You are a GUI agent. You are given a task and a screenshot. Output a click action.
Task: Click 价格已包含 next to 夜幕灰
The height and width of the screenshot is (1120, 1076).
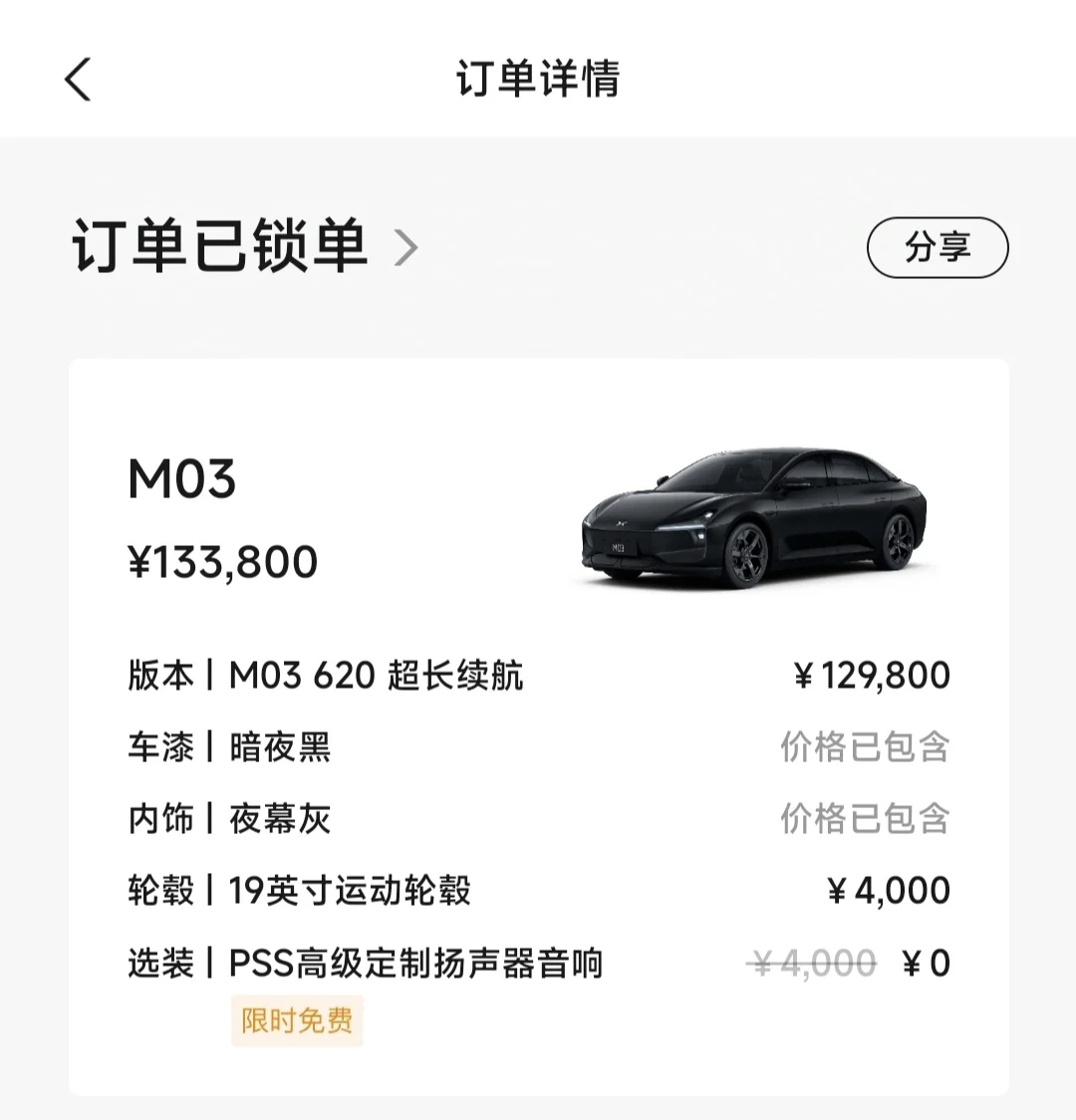pyautogui.click(x=866, y=818)
